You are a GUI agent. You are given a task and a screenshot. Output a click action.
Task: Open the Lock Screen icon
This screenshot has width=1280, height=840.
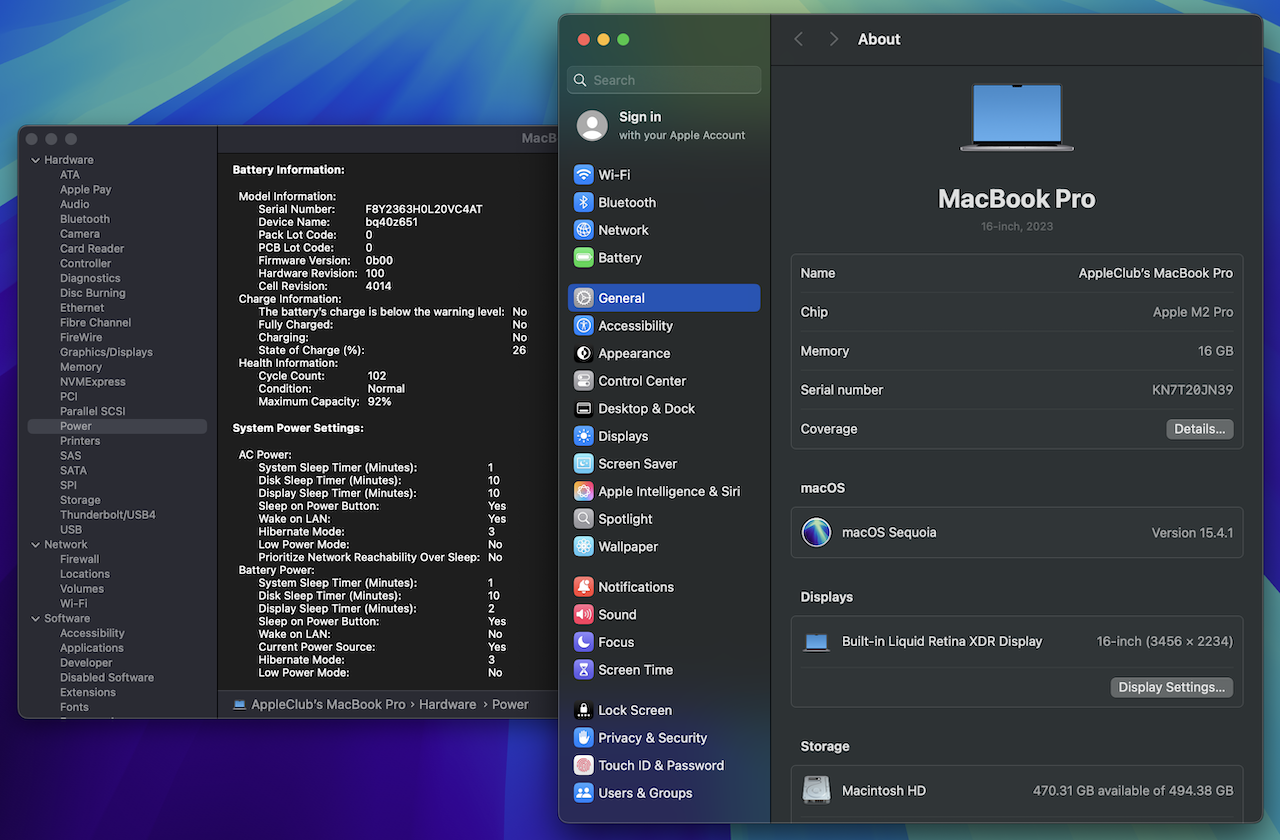click(x=584, y=710)
